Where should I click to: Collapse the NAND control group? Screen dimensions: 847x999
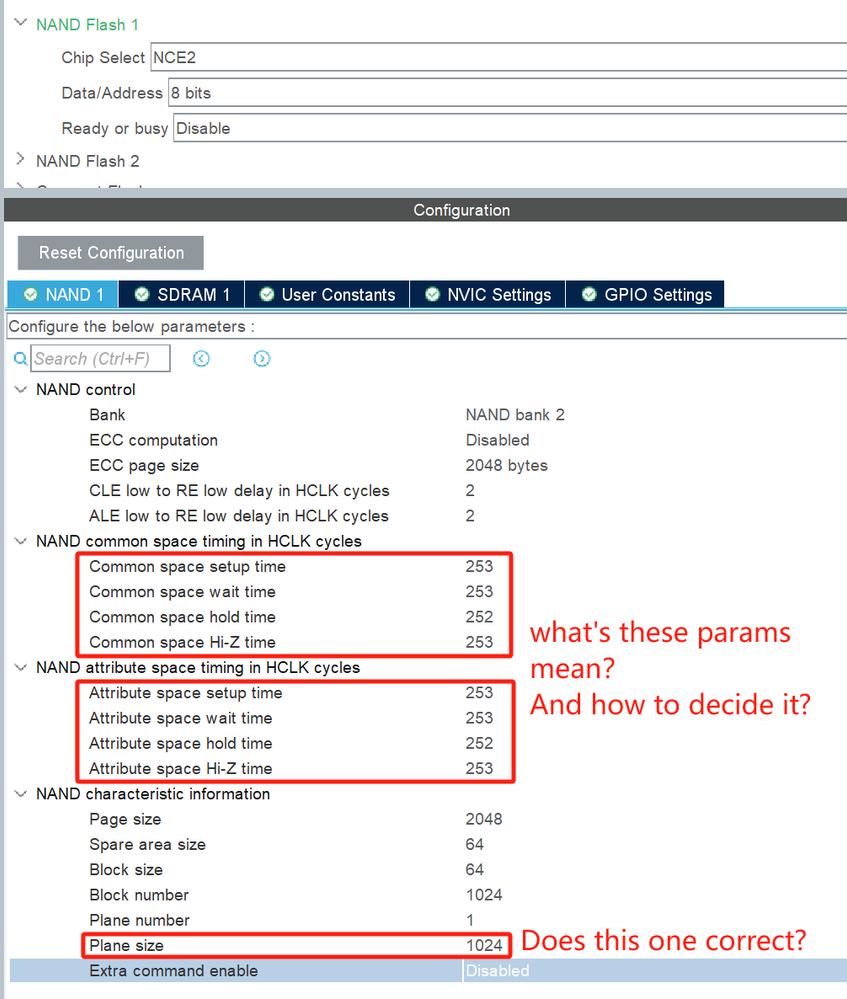pos(20,389)
